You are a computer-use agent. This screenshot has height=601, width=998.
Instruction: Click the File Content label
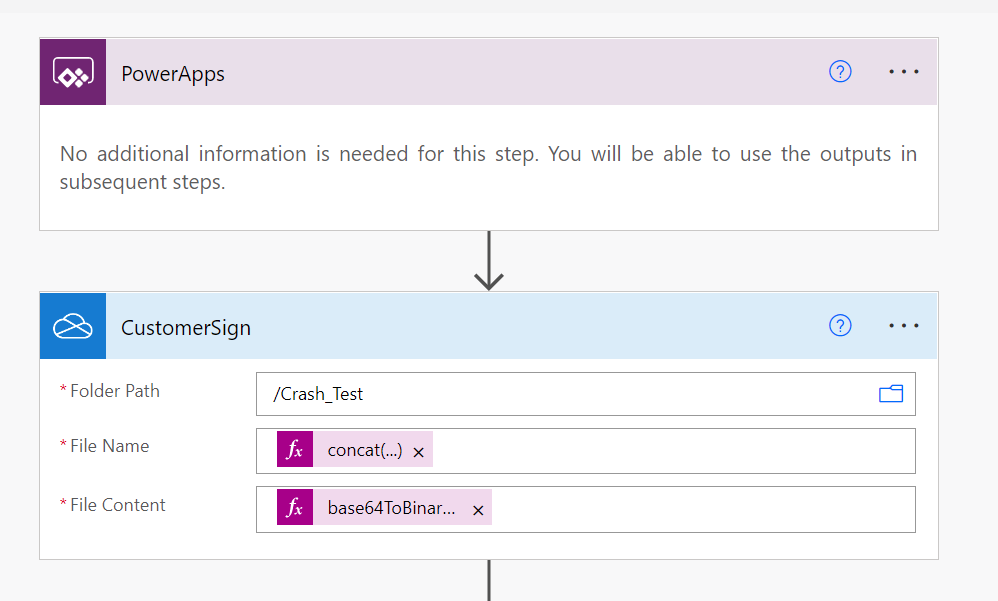118,505
